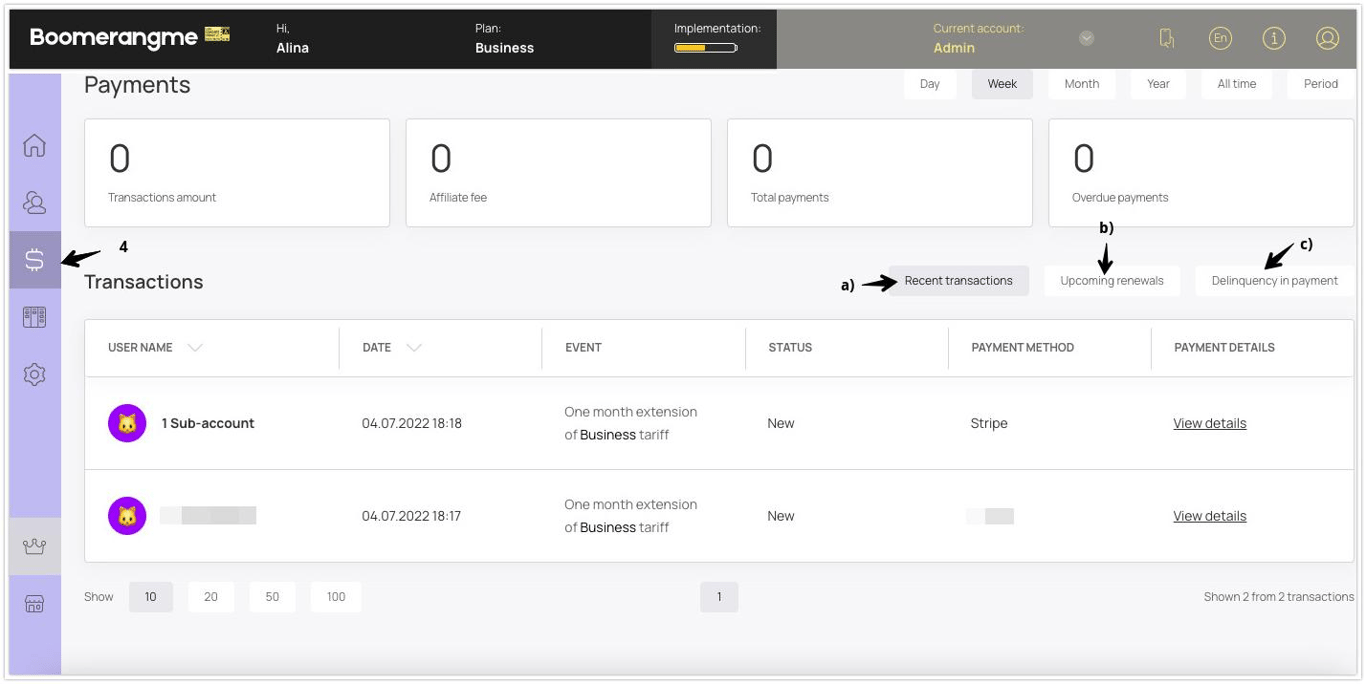Open the En language selector
The height and width of the screenshot is (684, 1366).
click(1220, 38)
